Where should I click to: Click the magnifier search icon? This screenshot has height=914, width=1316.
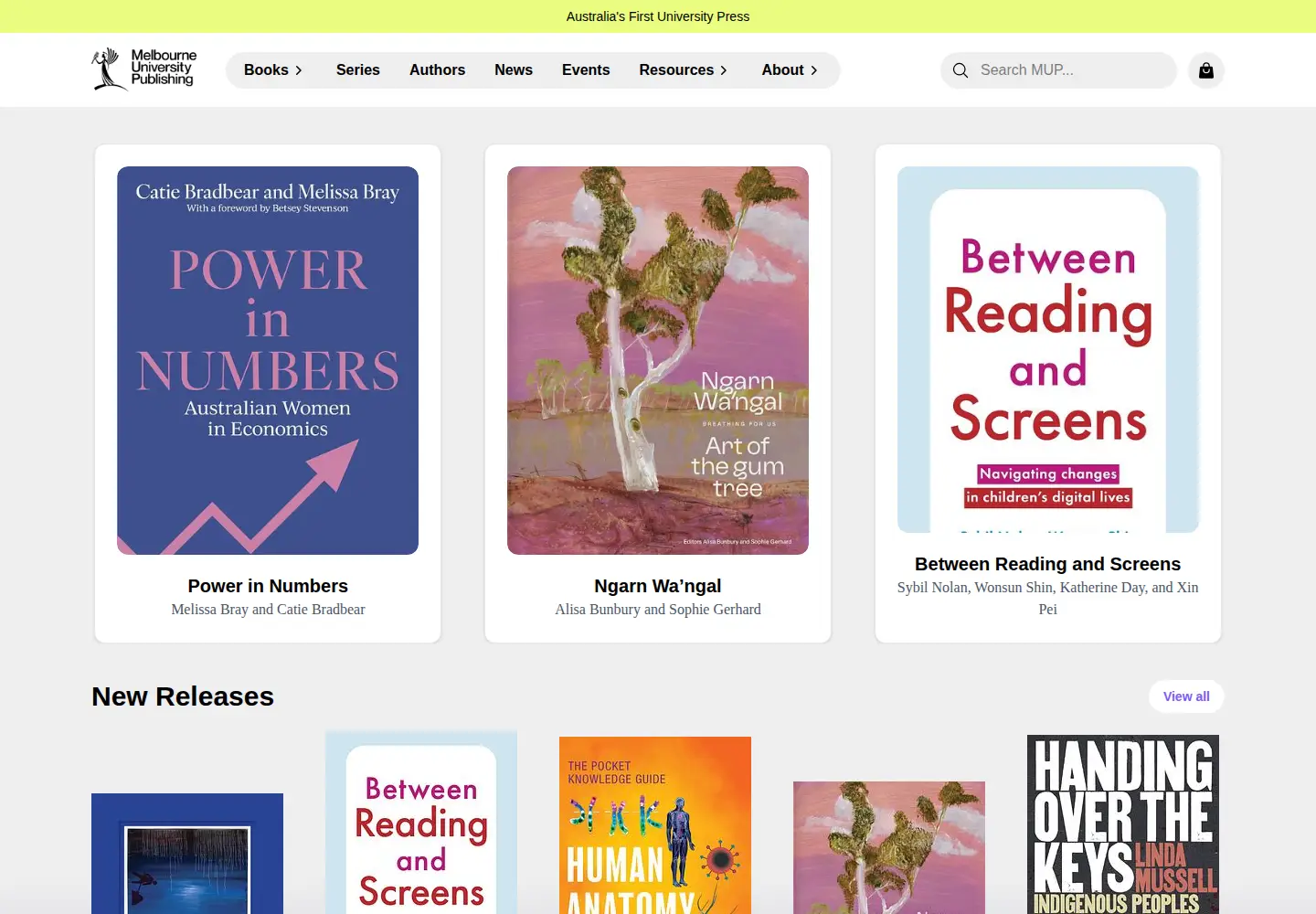pyautogui.click(x=960, y=70)
